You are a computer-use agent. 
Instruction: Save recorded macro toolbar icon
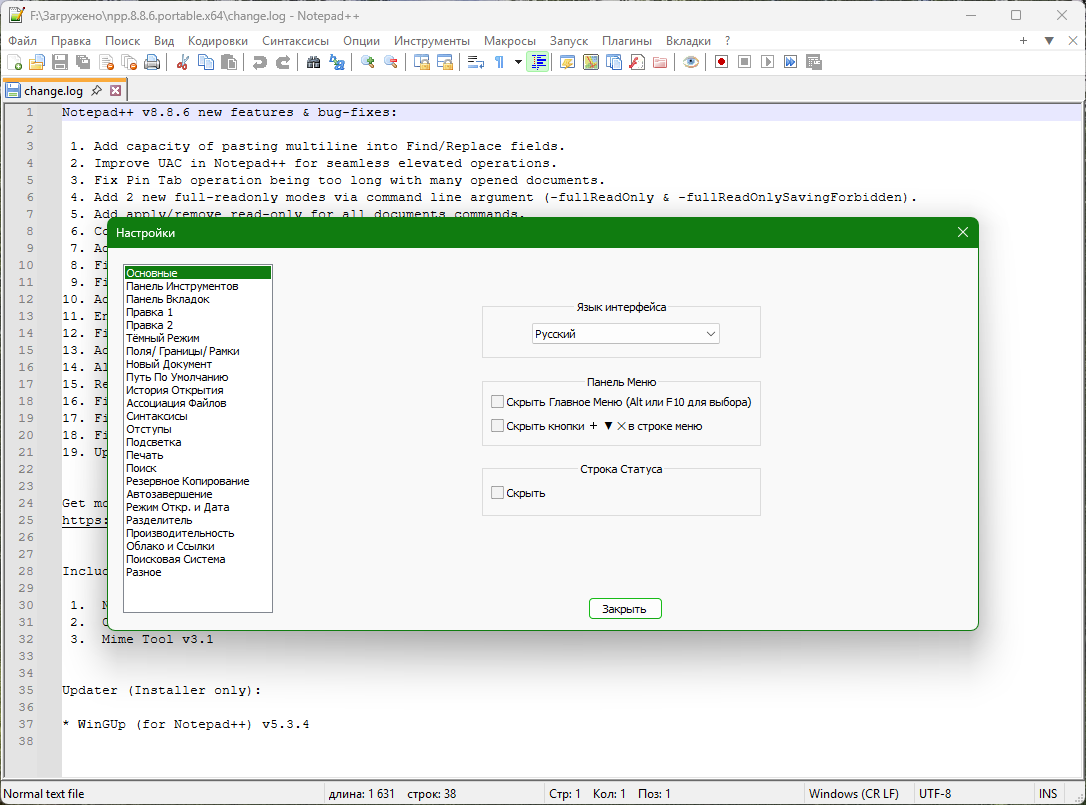814,62
